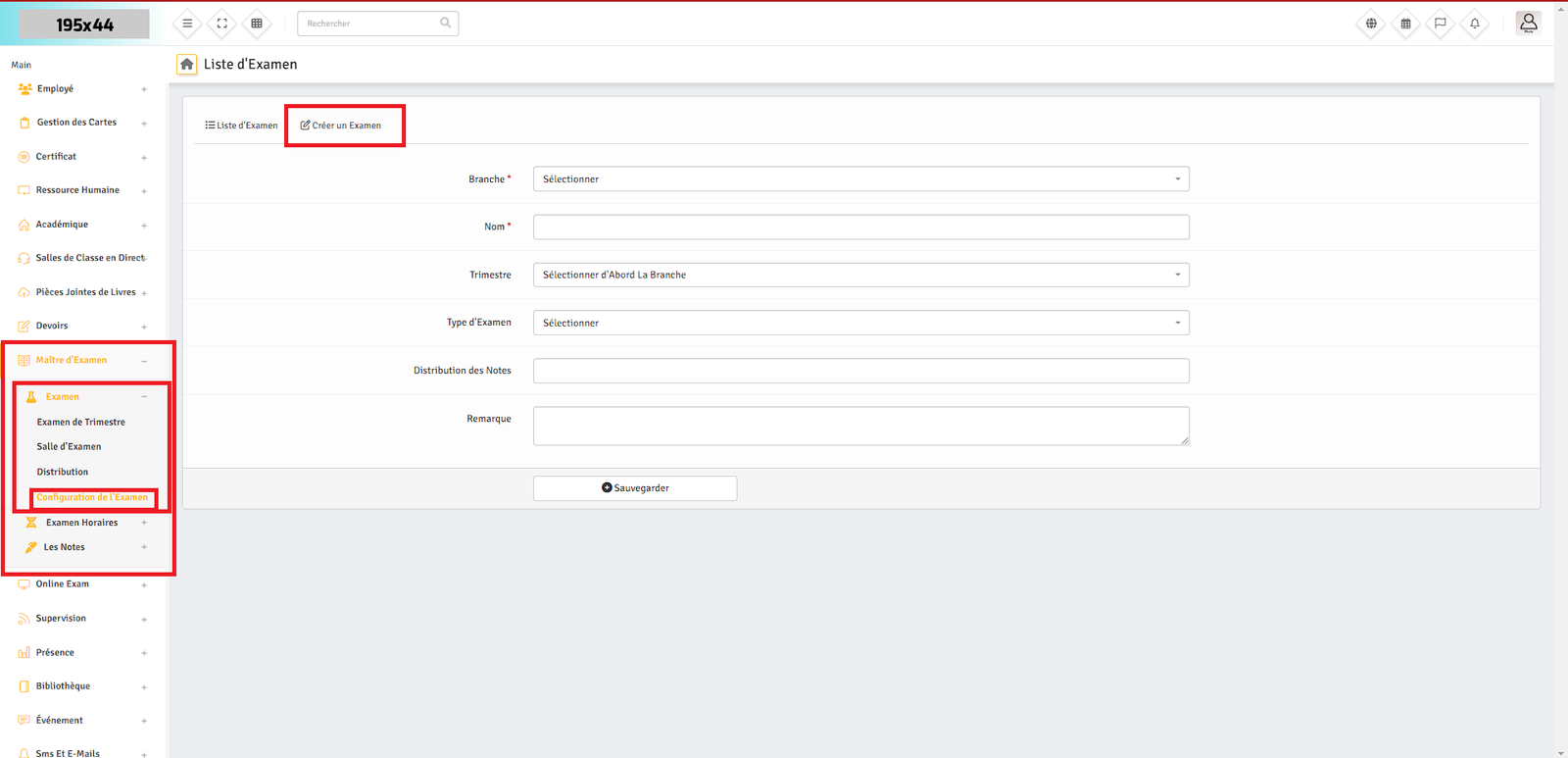Switch to the Liste d'Examen tab
The height and width of the screenshot is (758, 1568).
point(241,126)
